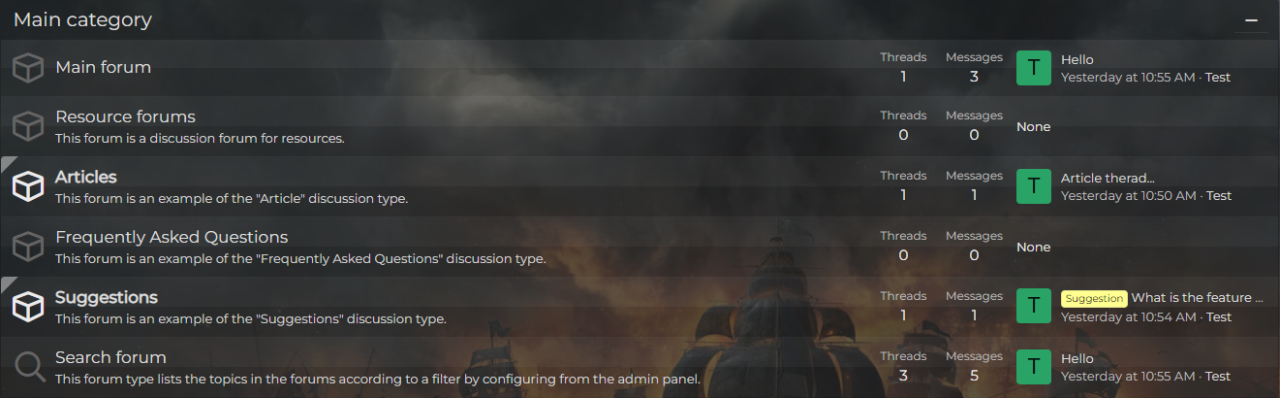Open the "Article therad..." latest post
The height and width of the screenshot is (398, 1280).
(1108, 178)
